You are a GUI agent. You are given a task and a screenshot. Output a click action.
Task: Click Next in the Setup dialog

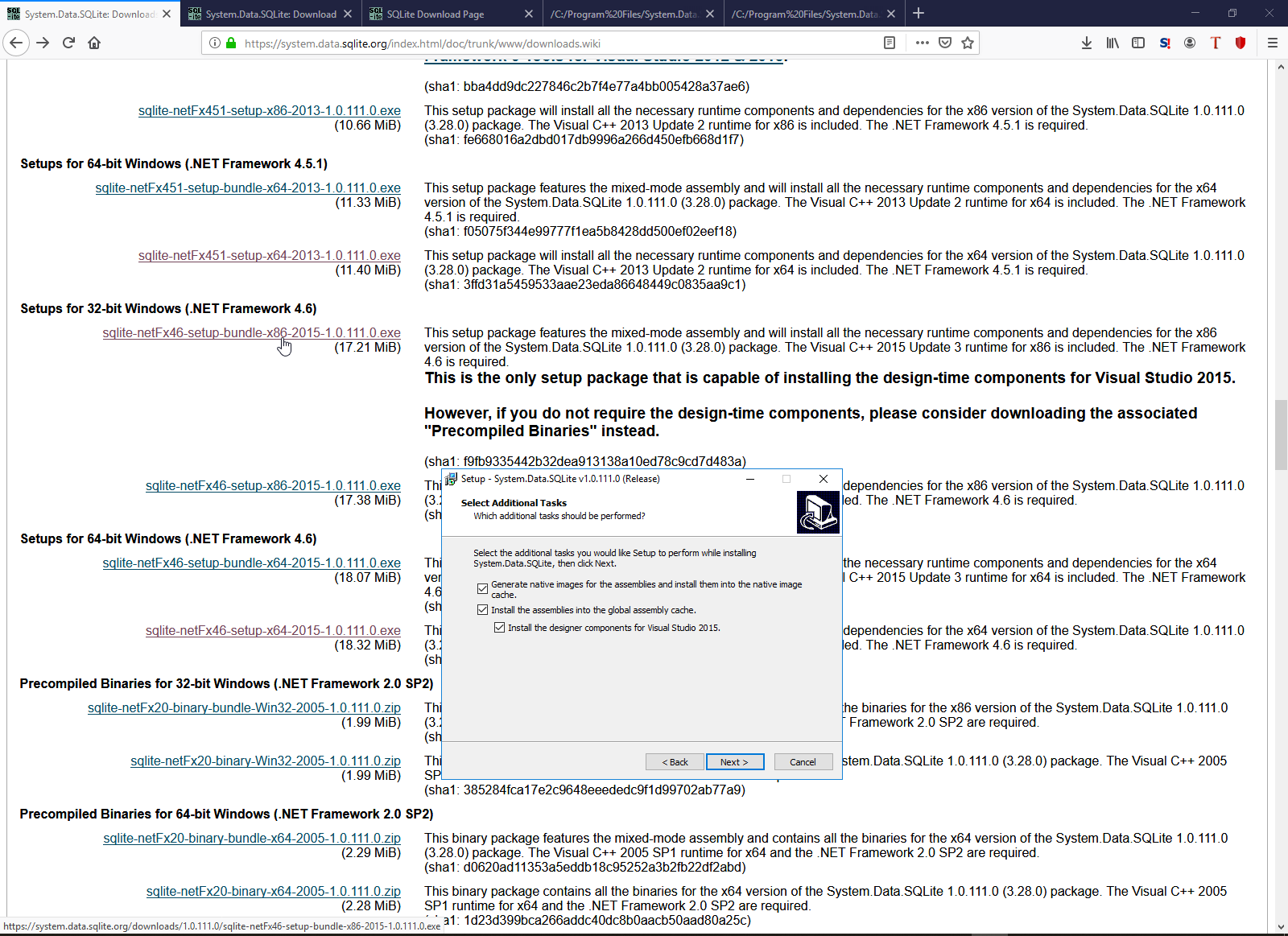pyautogui.click(x=735, y=762)
